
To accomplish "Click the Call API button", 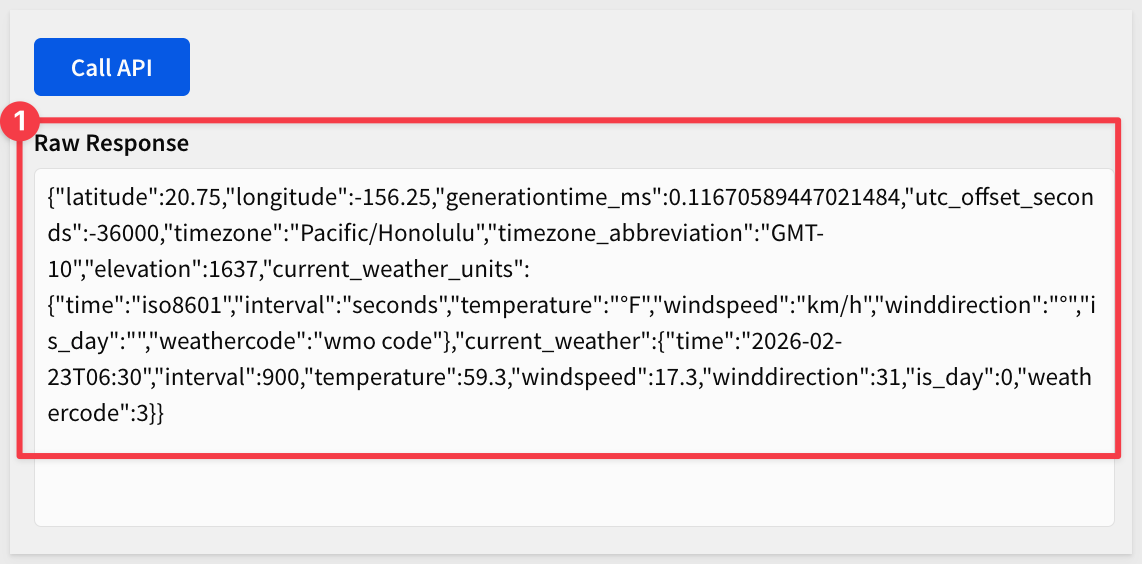I will 112,67.
